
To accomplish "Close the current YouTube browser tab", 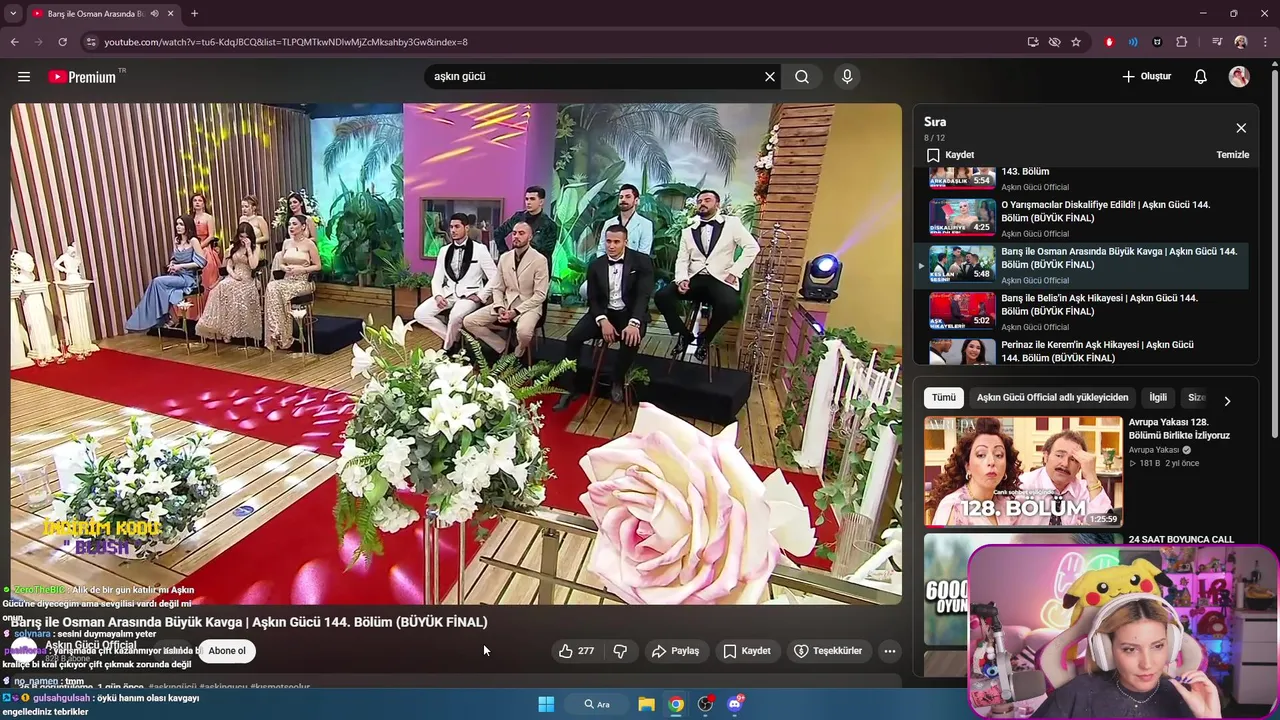I will pyautogui.click(x=171, y=14).
